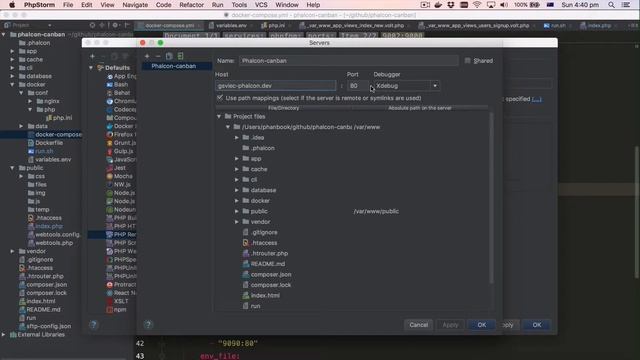Switch to the php.ini editor tab
The width and height of the screenshot is (640, 360).
[x=276, y=25]
